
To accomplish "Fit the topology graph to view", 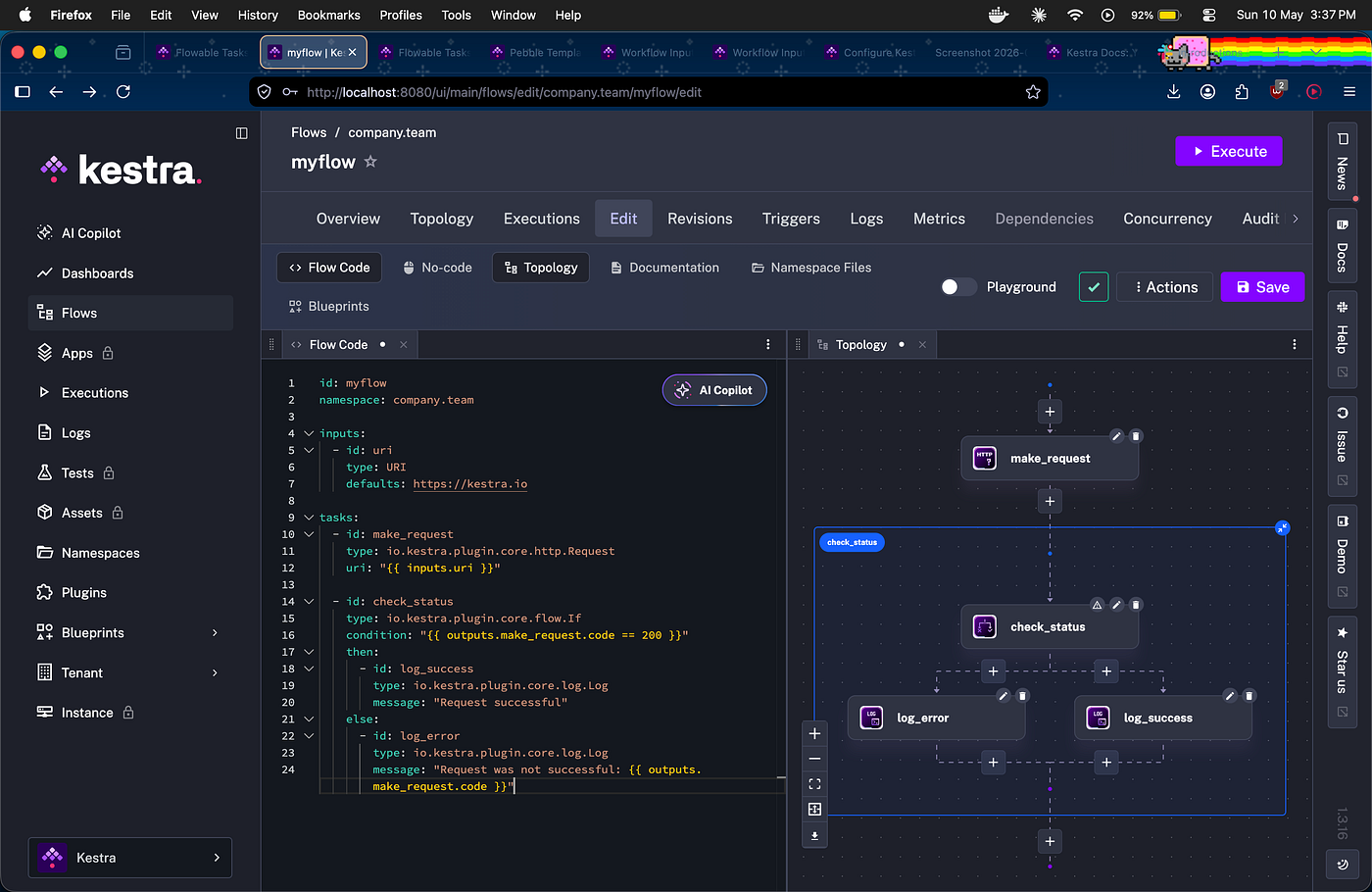I will click(x=814, y=784).
